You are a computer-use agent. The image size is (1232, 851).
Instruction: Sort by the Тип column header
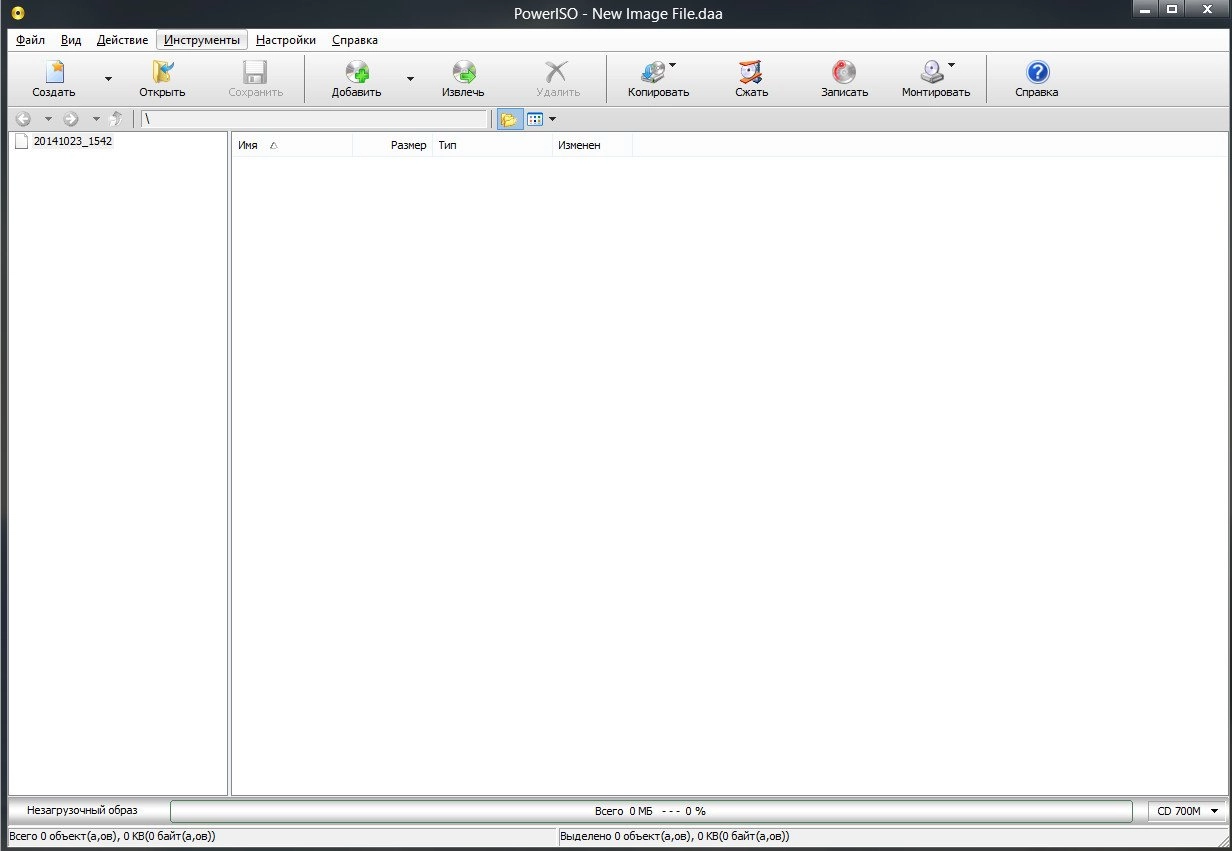tap(493, 145)
